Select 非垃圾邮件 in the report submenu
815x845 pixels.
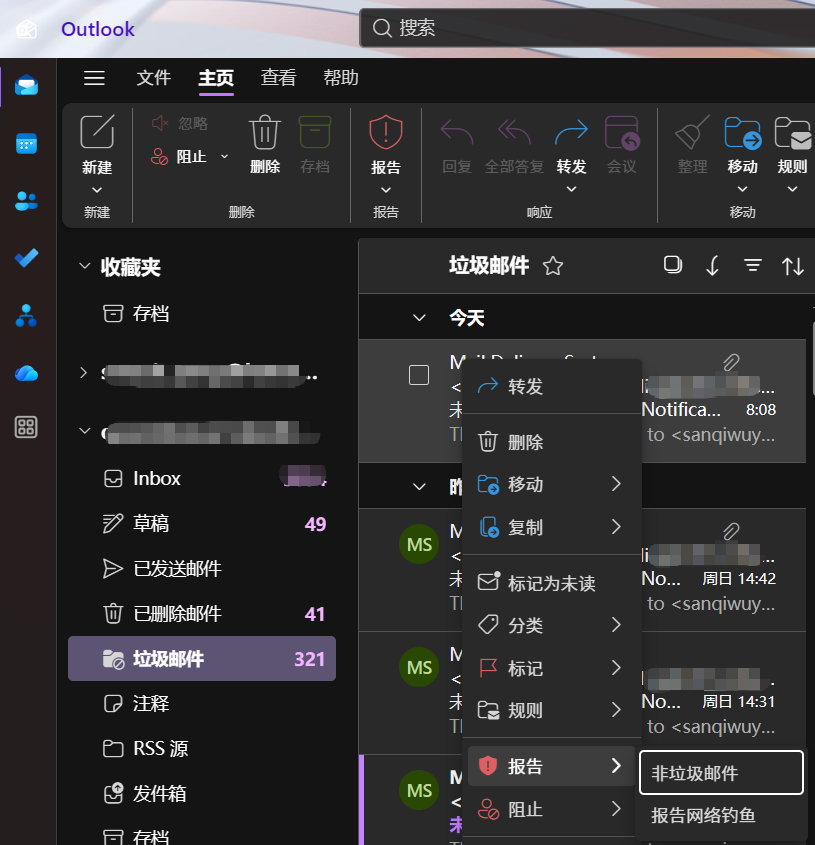720,773
